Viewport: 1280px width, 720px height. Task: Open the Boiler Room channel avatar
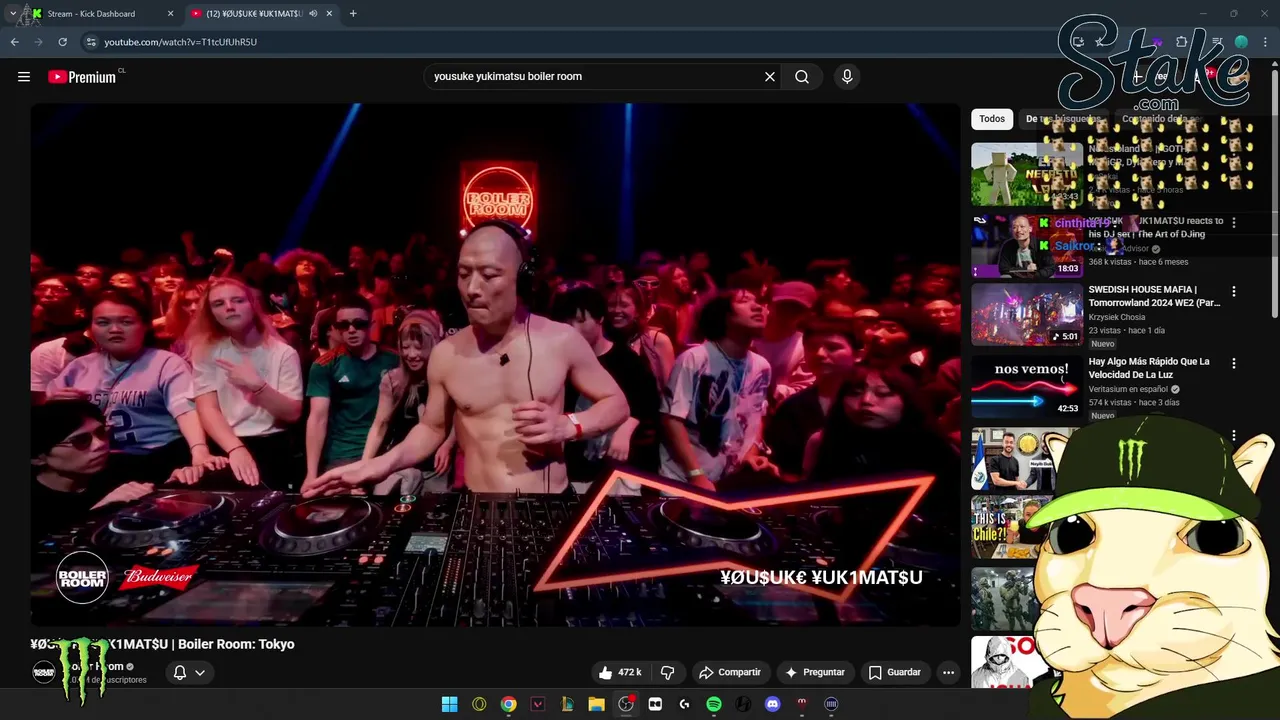44,672
